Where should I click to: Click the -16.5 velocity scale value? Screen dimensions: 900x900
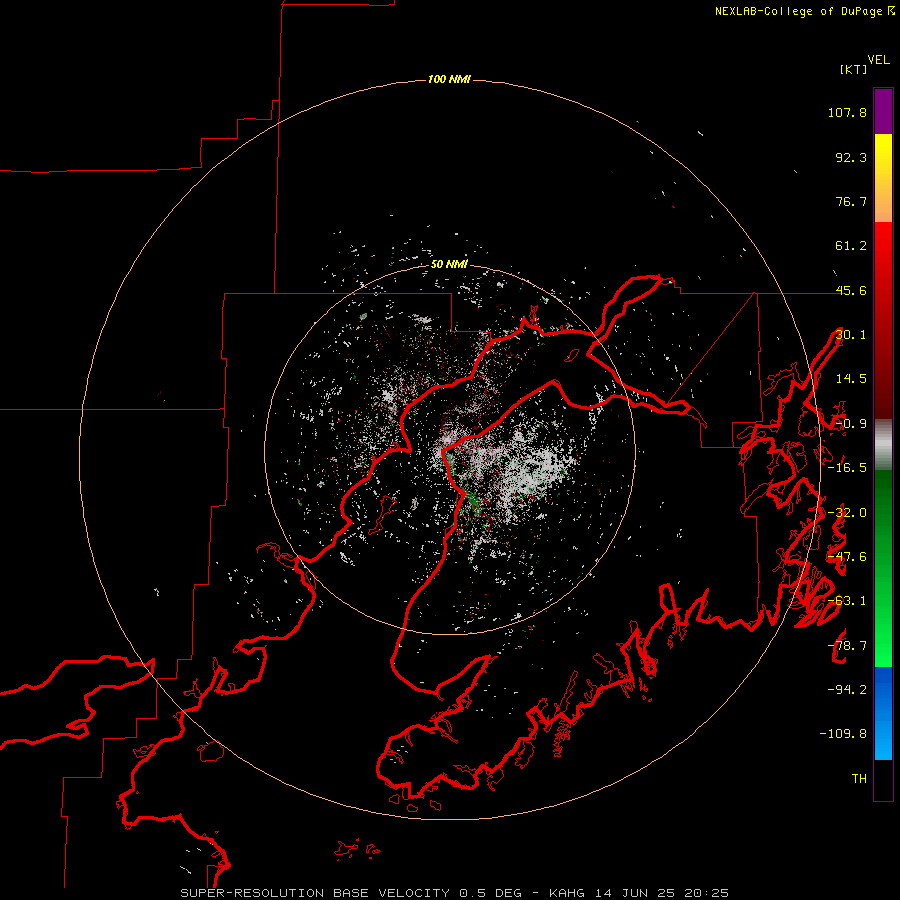[x=847, y=468]
